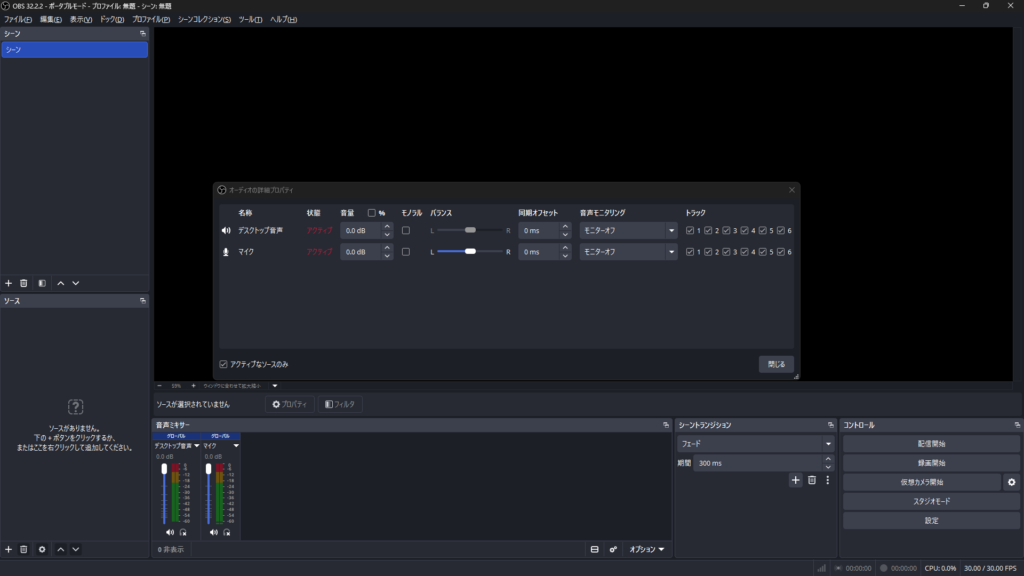
Task: Open advanced audio properties gears icon
Action: (613, 549)
